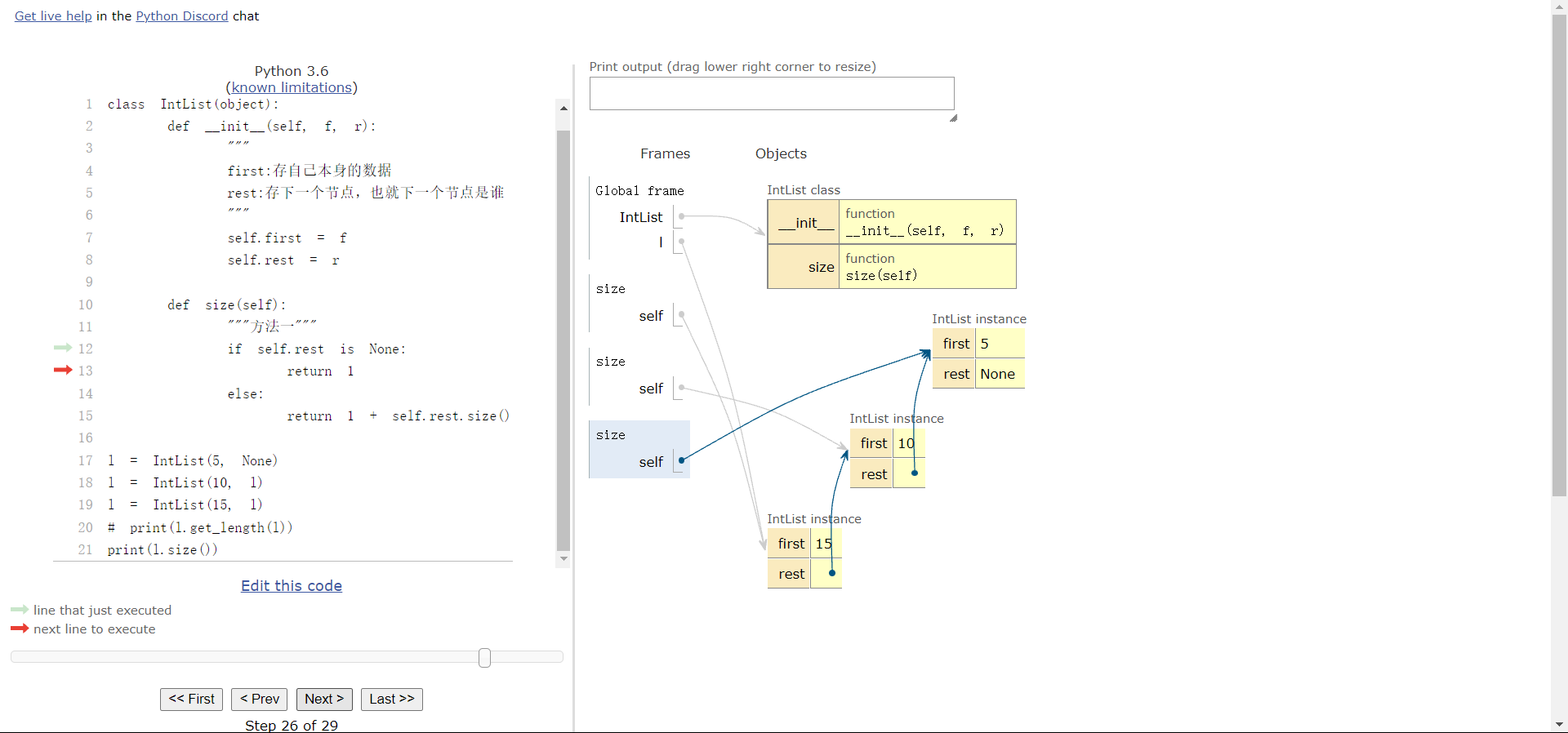Image resolution: width=1568 pixels, height=733 pixels.
Task: Click the resize handle of the print output box
Action: (x=953, y=118)
